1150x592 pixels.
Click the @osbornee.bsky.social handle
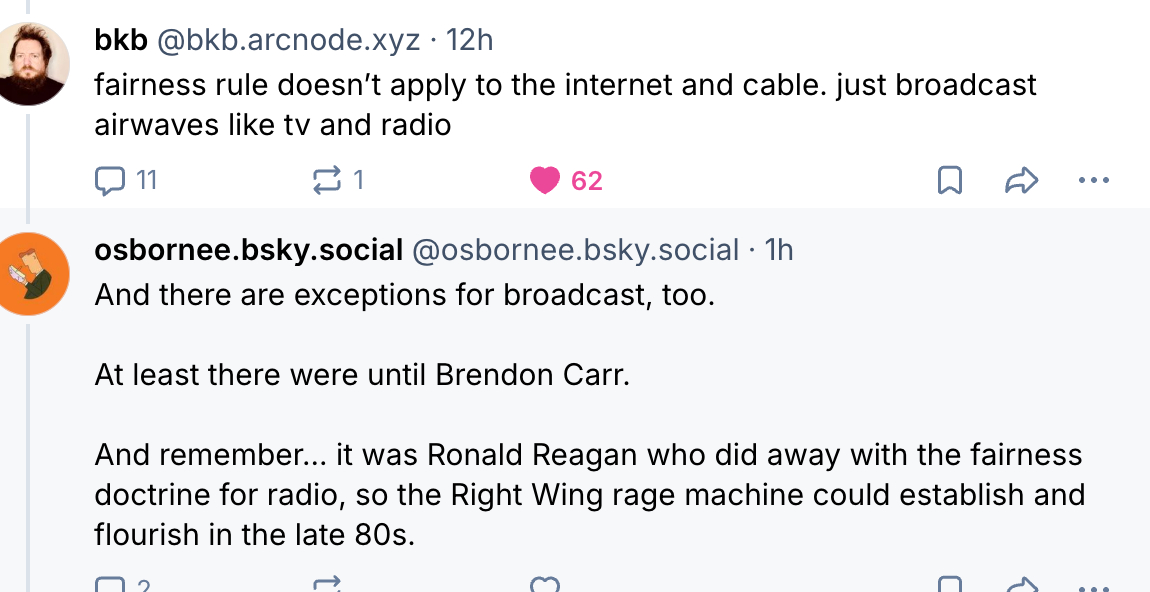(x=576, y=250)
